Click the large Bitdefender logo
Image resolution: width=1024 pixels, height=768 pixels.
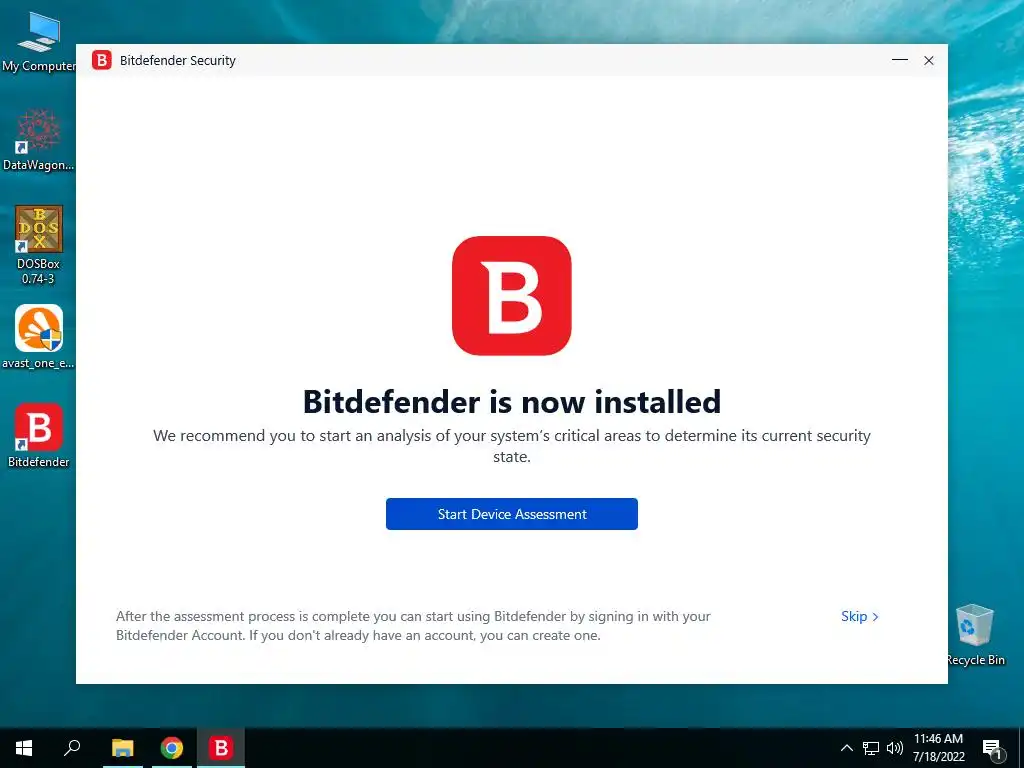click(x=511, y=296)
